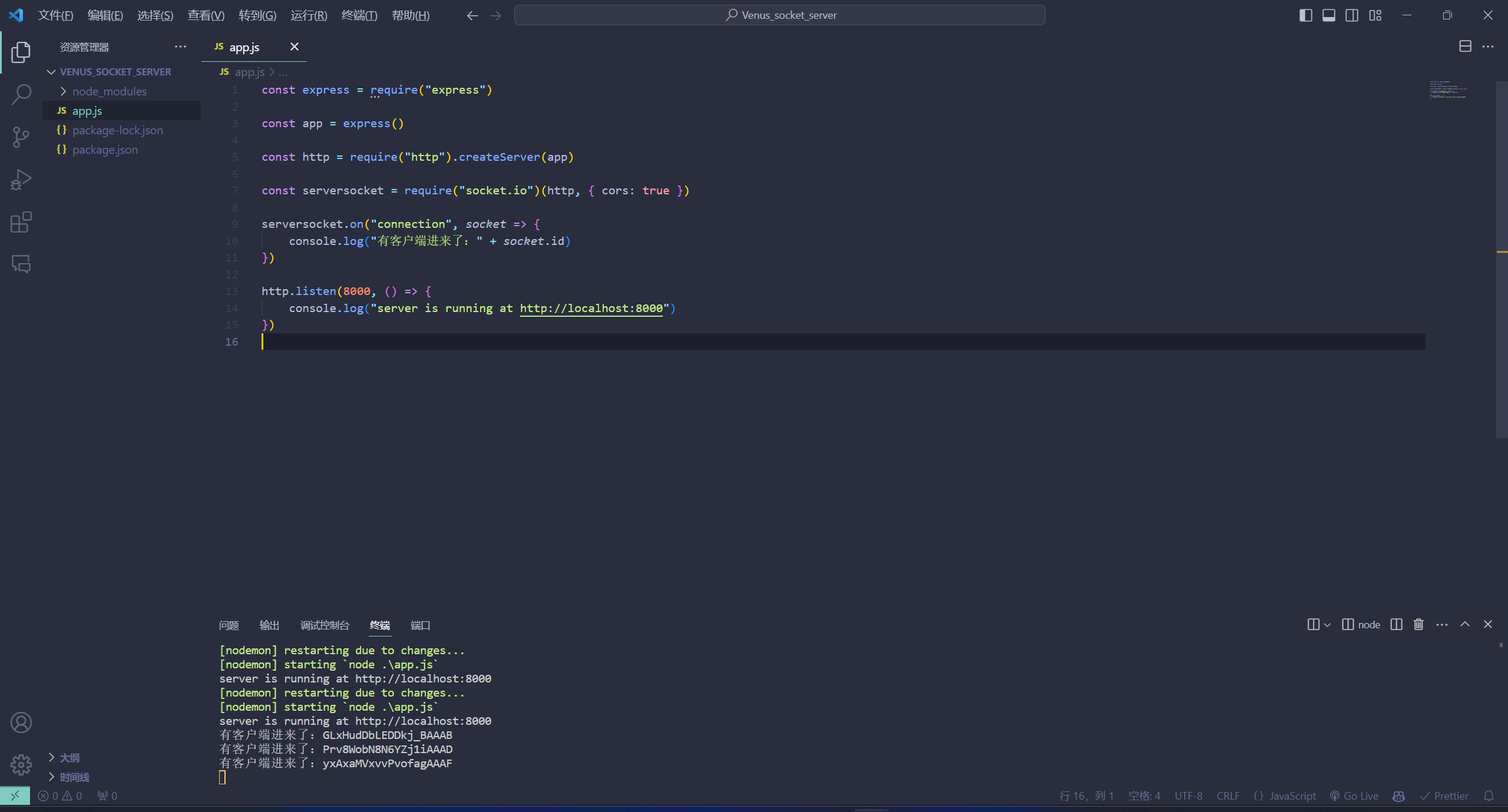
Task: Toggle the primary side bar visibility
Action: 1305,15
